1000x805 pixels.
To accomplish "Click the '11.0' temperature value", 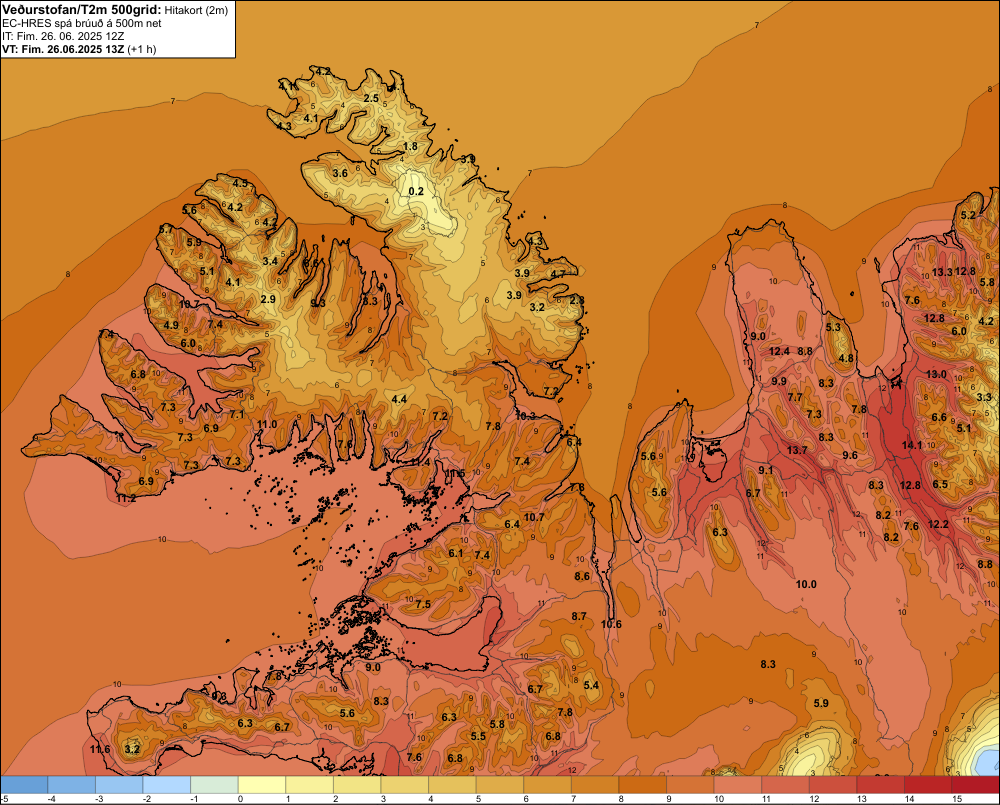I will coord(267,424).
